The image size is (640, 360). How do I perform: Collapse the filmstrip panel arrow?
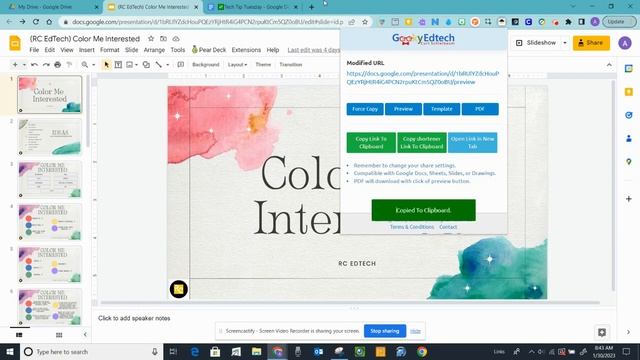click(x=85, y=335)
